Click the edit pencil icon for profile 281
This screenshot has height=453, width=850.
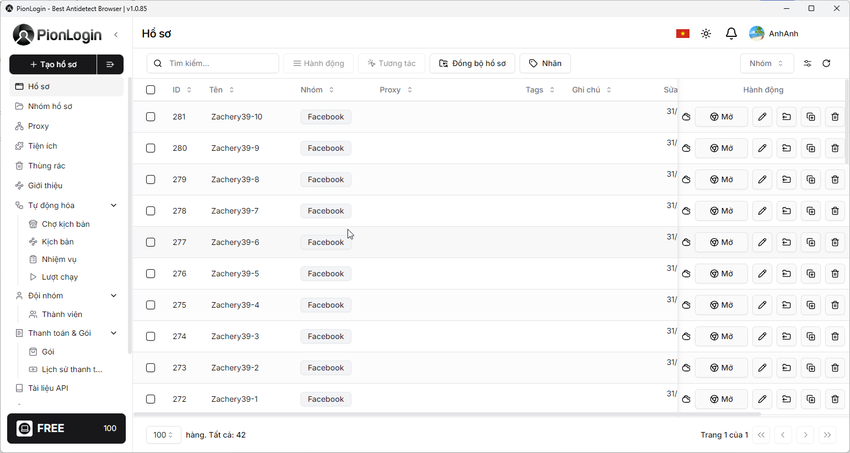coord(762,117)
